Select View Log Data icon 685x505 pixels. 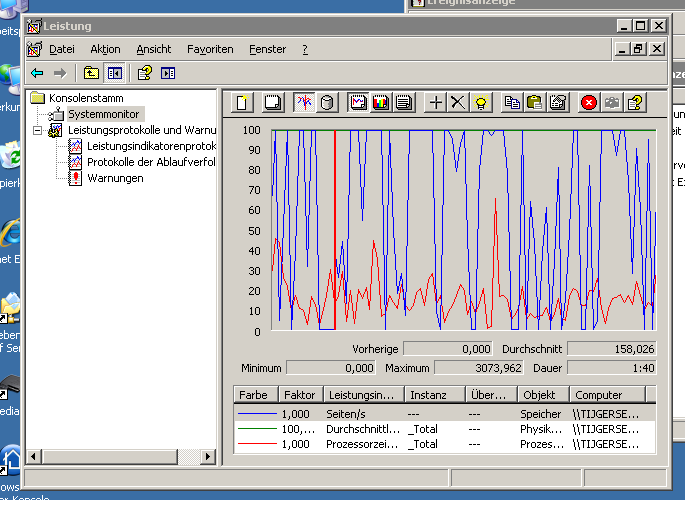[327, 103]
